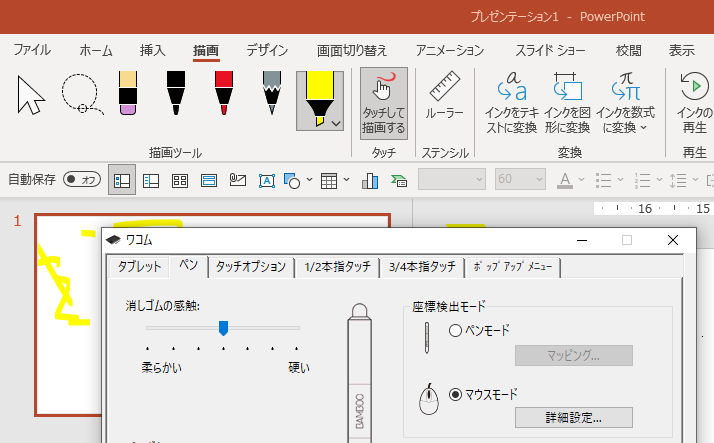
Task: Click the bullets list icon
Action: 603,180
